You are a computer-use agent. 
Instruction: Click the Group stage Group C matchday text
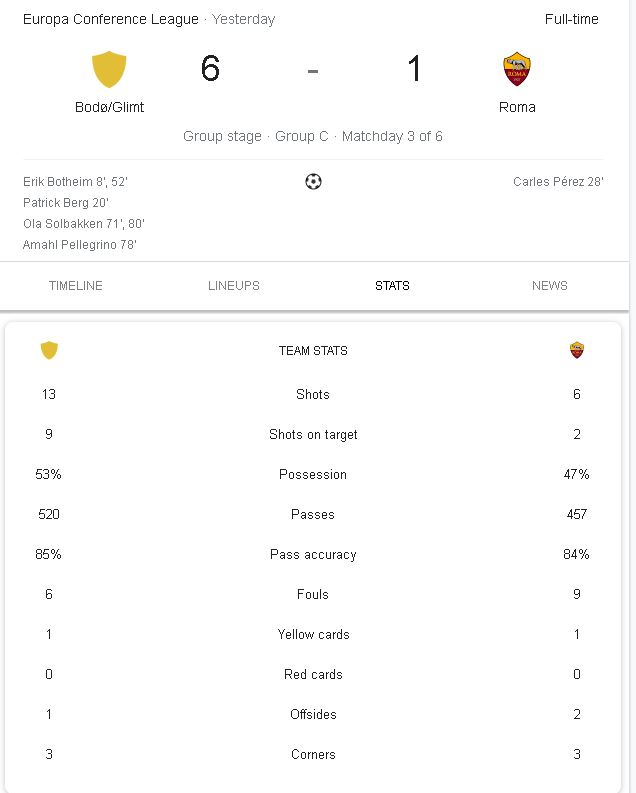(313, 136)
